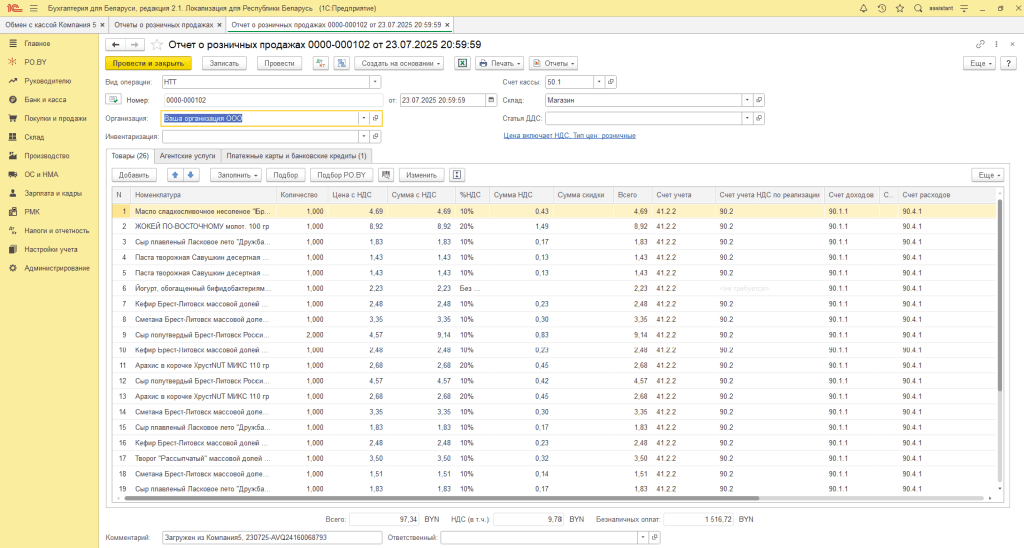Move row down with blue arrow
Screen dimensions: 1024x548
pyautogui.click(x=191, y=175)
